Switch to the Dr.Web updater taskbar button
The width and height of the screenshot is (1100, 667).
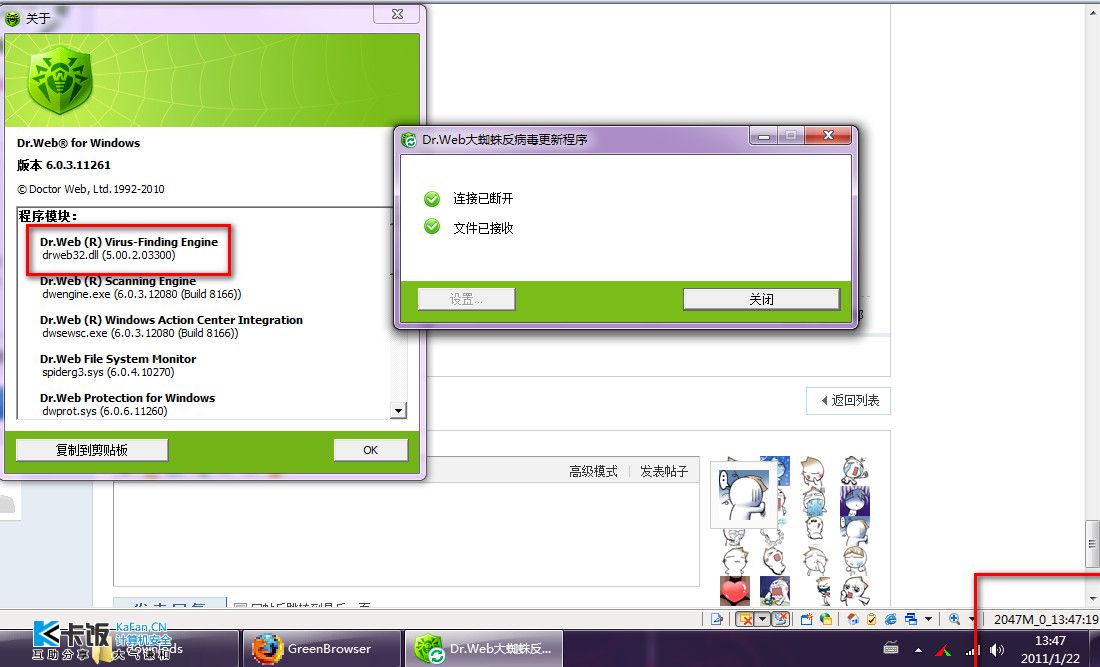tap(486, 649)
